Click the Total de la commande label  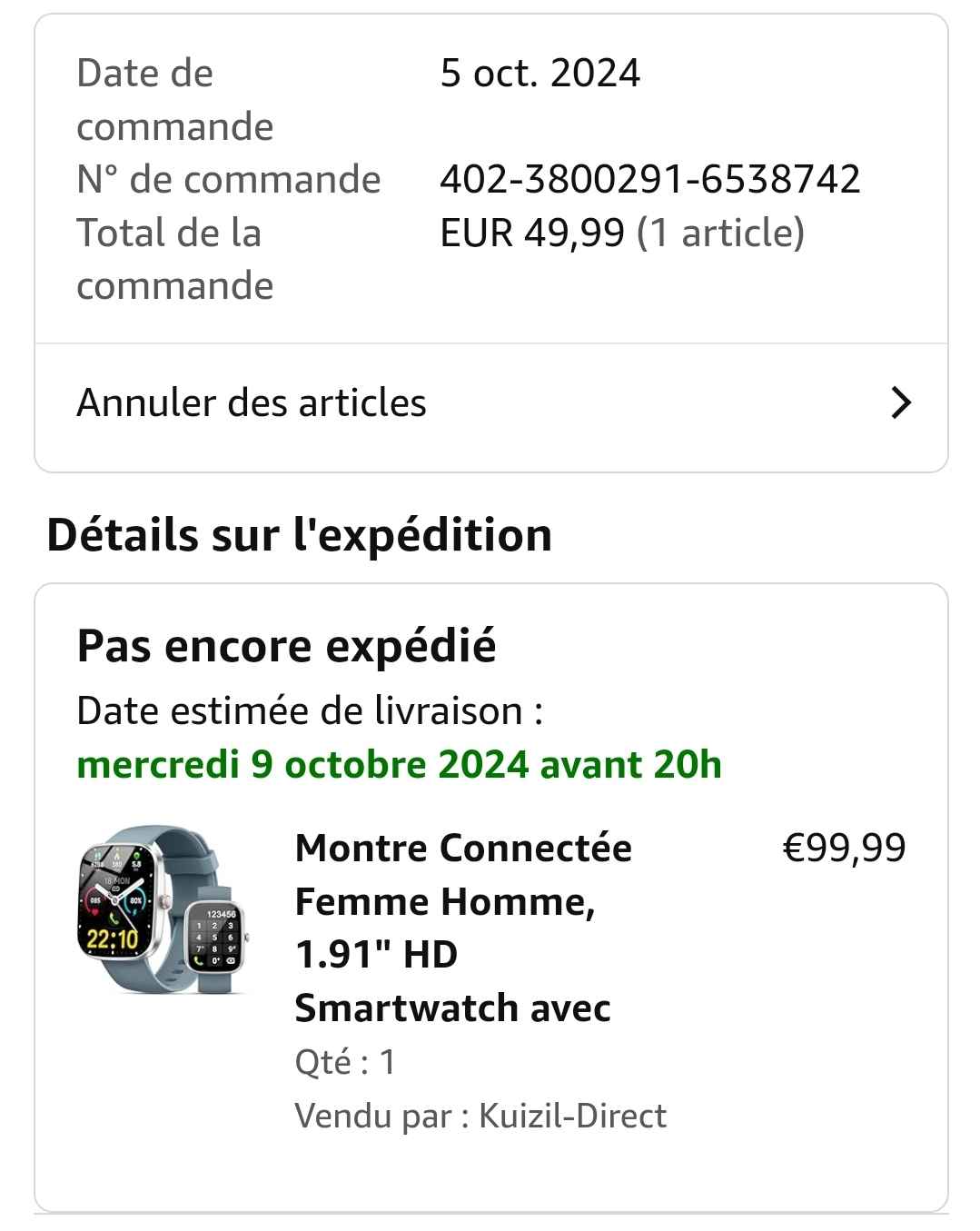(x=174, y=259)
